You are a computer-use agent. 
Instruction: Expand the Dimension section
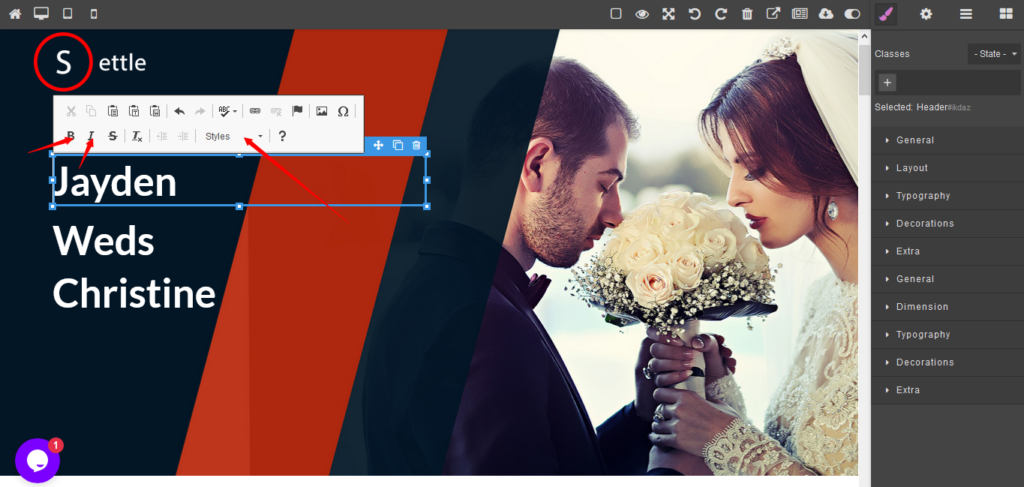[x=922, y=307]
